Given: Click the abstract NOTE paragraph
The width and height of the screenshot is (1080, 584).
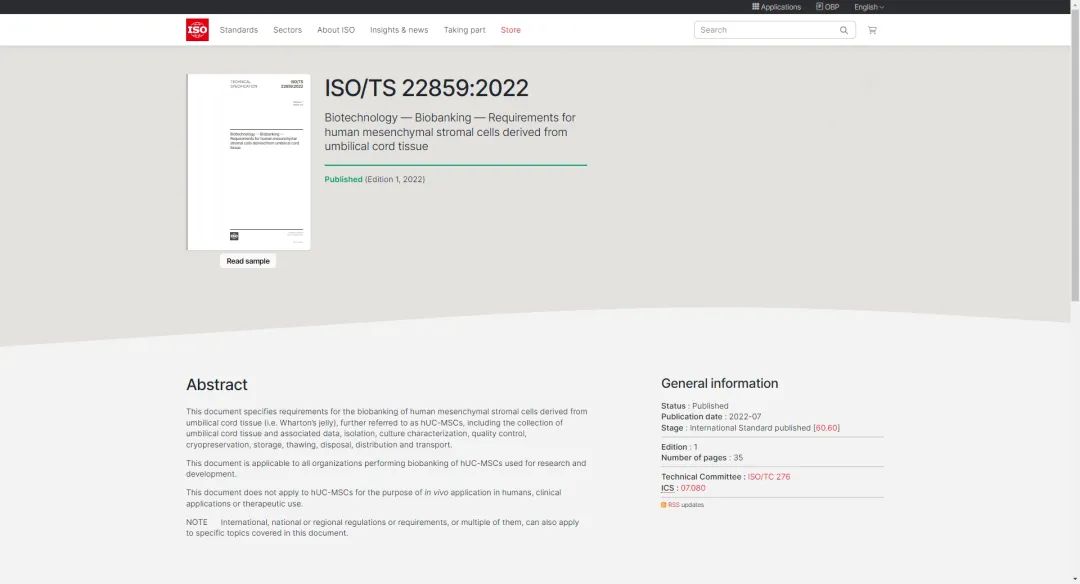Looking at the screenshot, I should pyautogui.click(x=382, y=528).
